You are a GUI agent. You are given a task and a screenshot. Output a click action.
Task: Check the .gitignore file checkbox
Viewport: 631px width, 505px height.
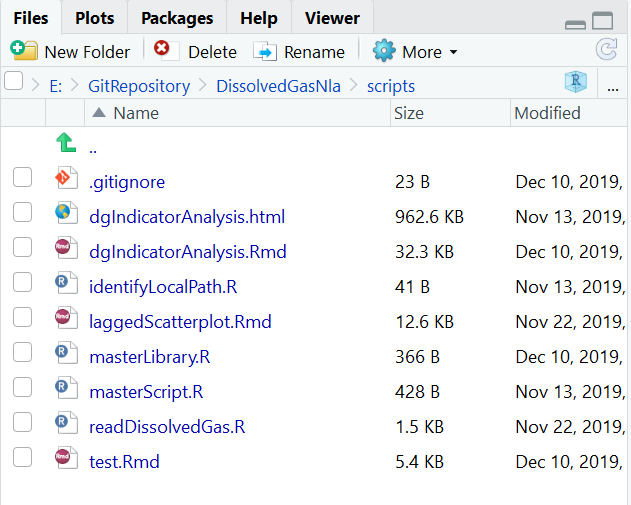(x=23, y=177)
